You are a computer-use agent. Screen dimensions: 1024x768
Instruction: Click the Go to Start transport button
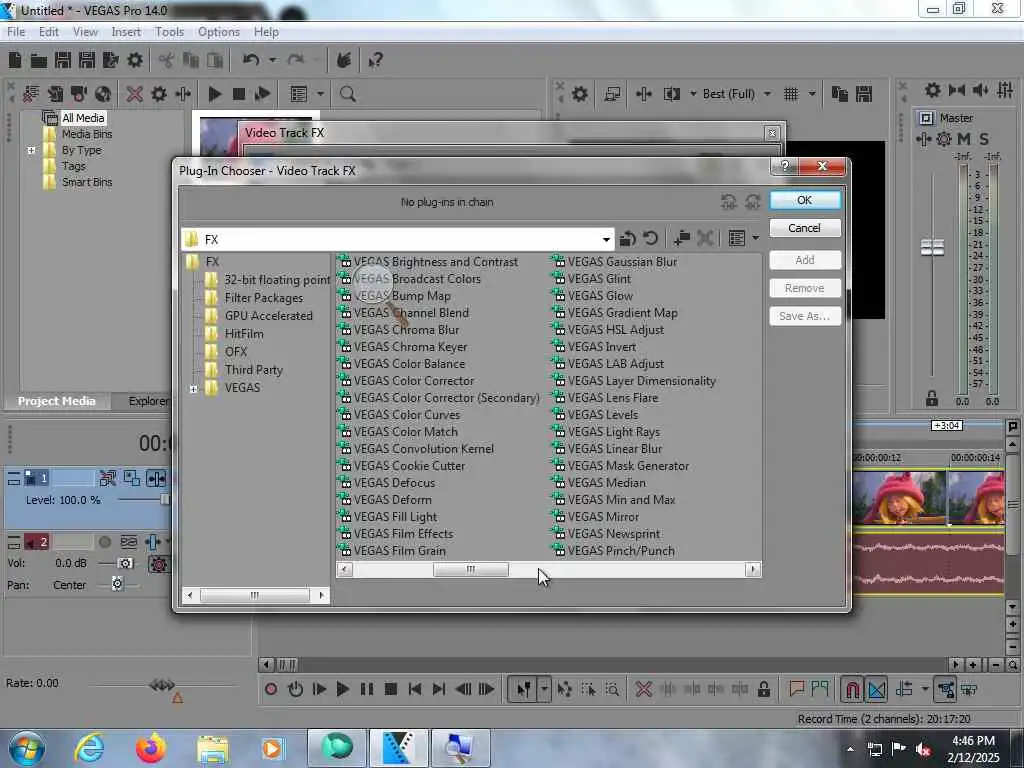click(415, 689)
